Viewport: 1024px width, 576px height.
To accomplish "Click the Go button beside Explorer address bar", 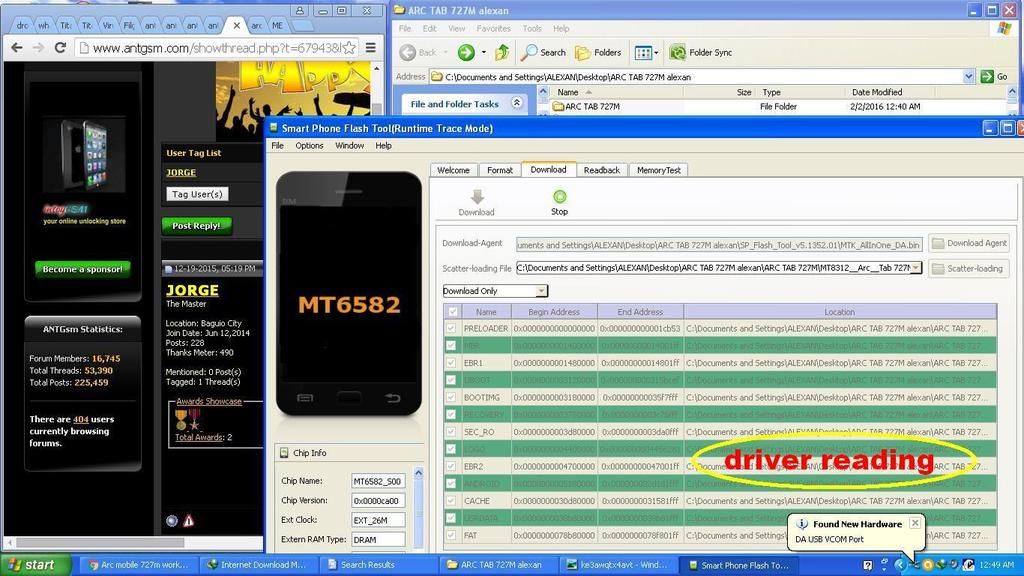I will tap(995, 76).
